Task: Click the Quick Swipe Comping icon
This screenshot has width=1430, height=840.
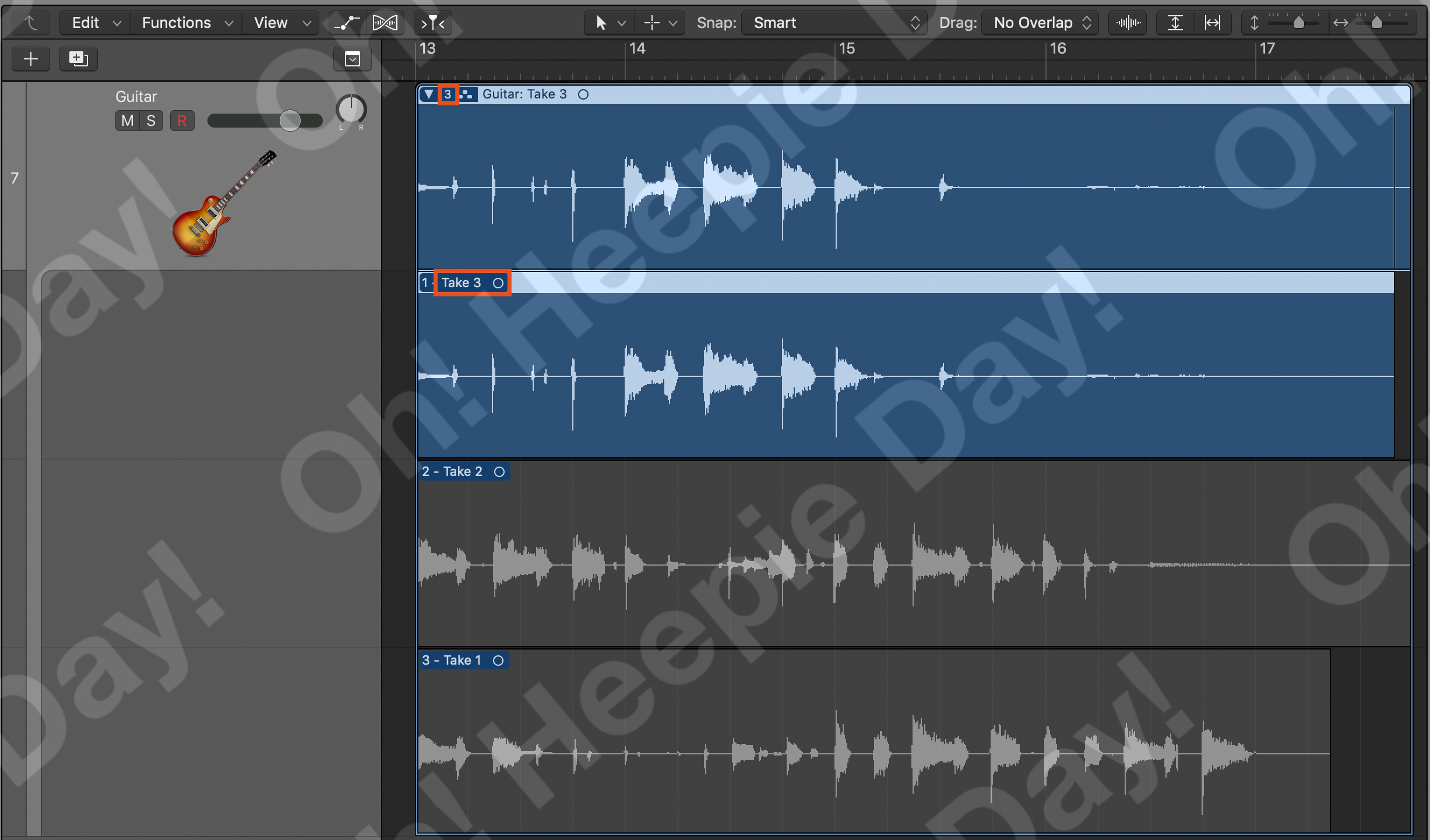Action: 467,94
